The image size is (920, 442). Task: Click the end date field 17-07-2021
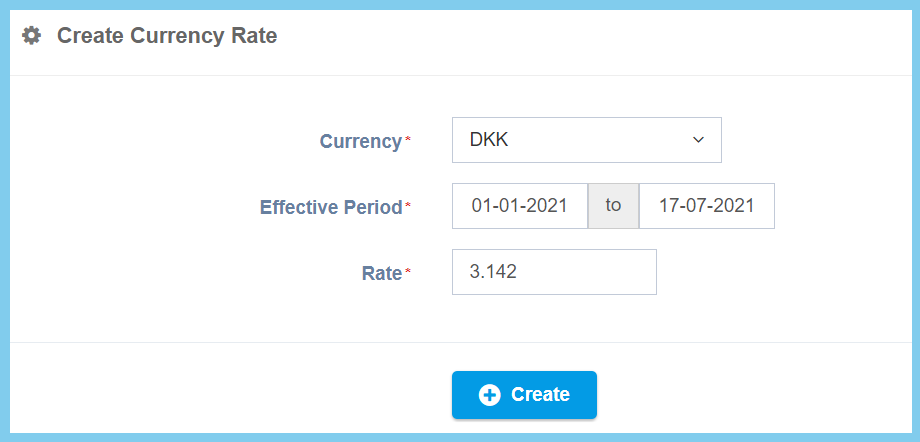click(x=706, y=206)
